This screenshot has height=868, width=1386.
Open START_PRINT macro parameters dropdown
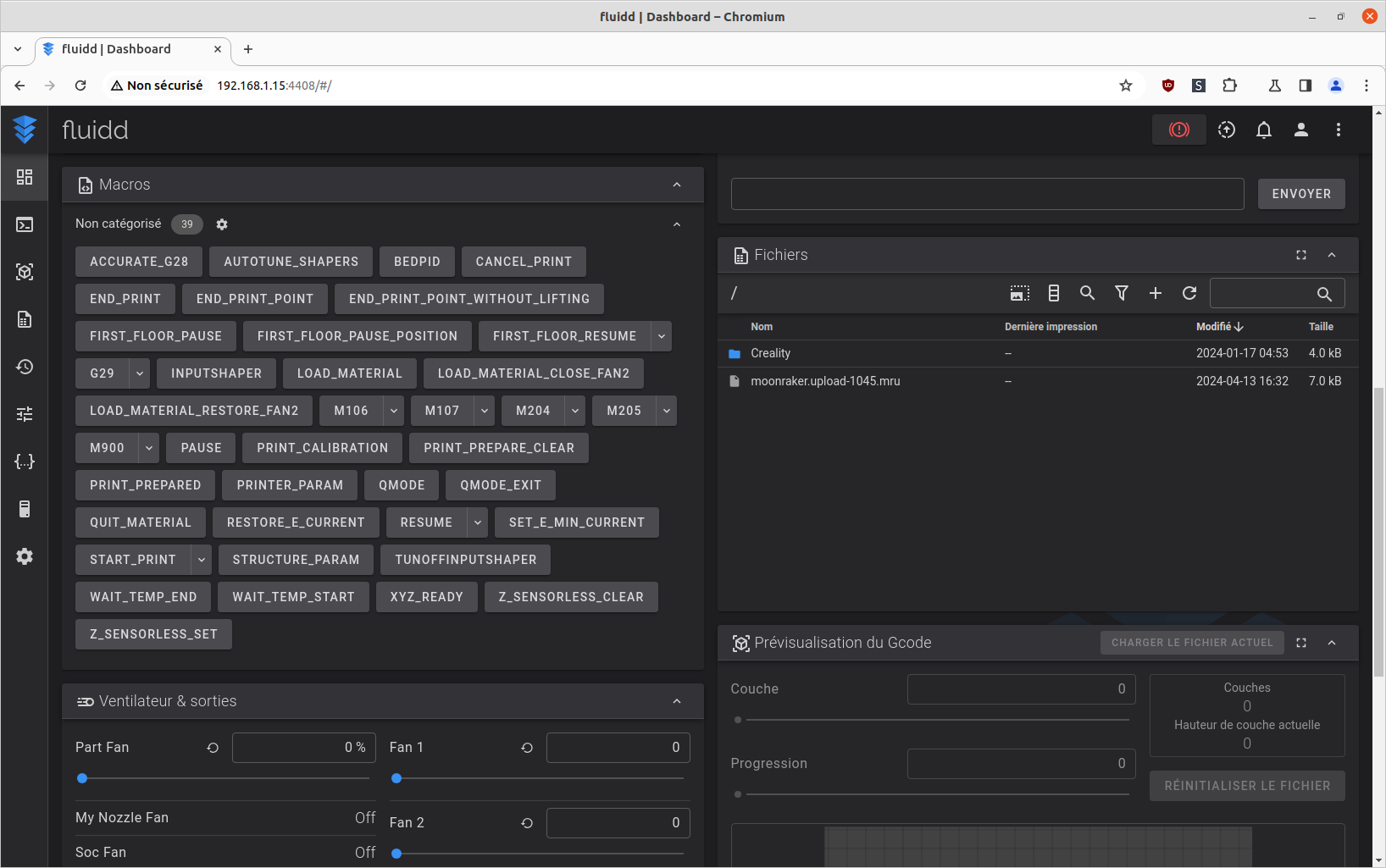[x=202, y=560]
